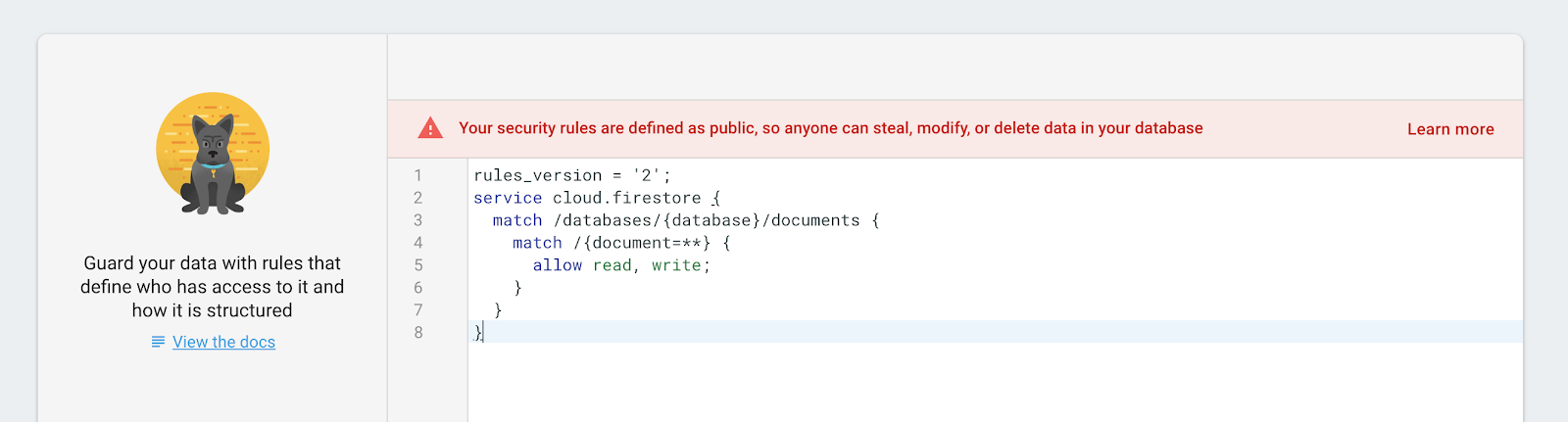Select line number 1 in the gutter
Screen dimensions: 1568x422
pyautogui.click(x=417, y=175)
